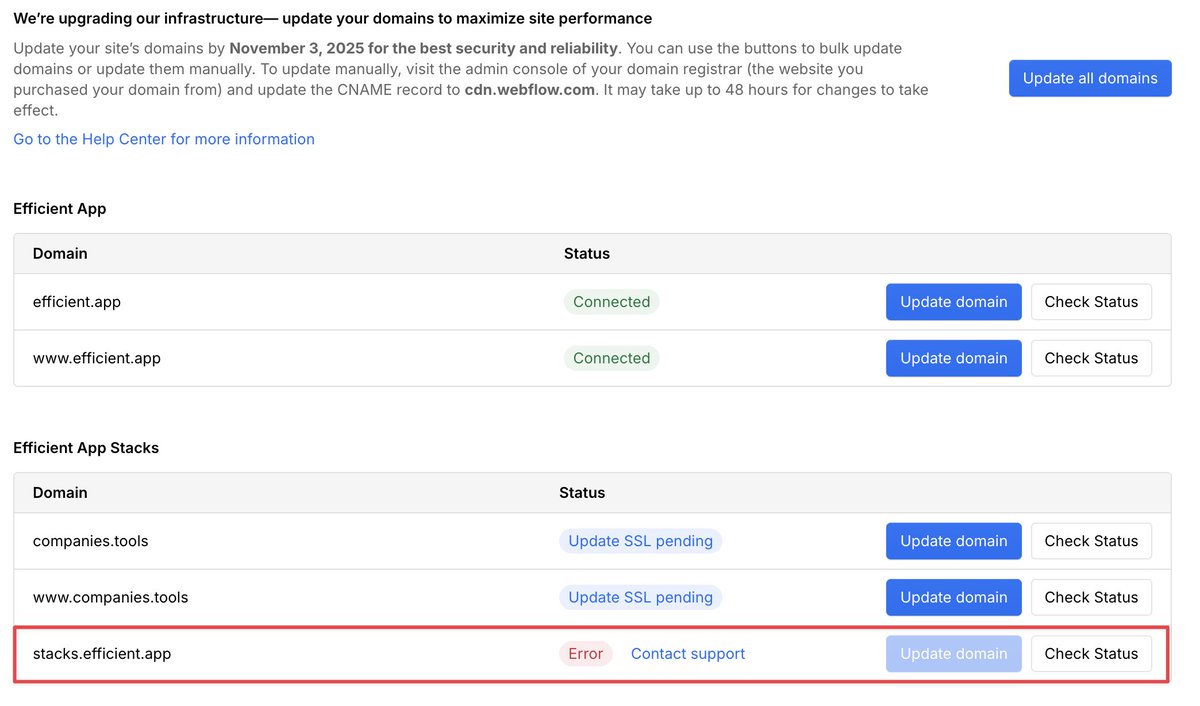Image resolution: width=1200 pixels, height=706 pixels.
Task: Click Update SSL pending for companies.tools
Action: click(x=640, y=541)
